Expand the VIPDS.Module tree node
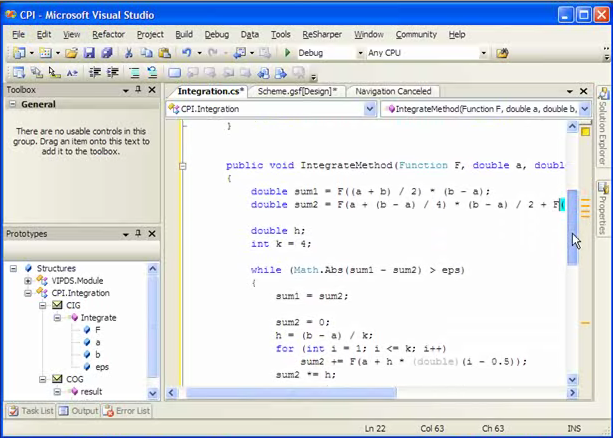The width and height of the screenshot is (613, 438). tap(28, 281)
